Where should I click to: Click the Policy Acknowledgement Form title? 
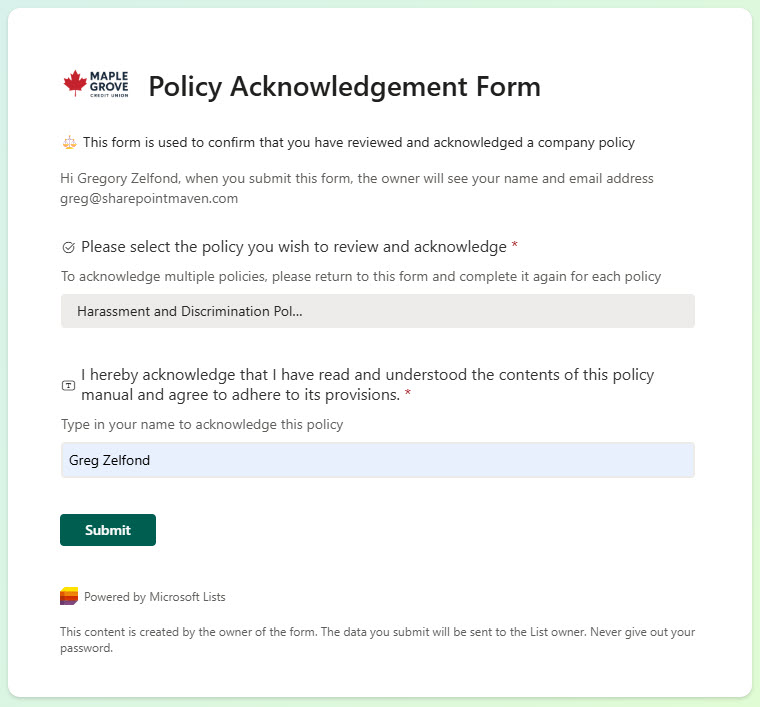(344, 87)
